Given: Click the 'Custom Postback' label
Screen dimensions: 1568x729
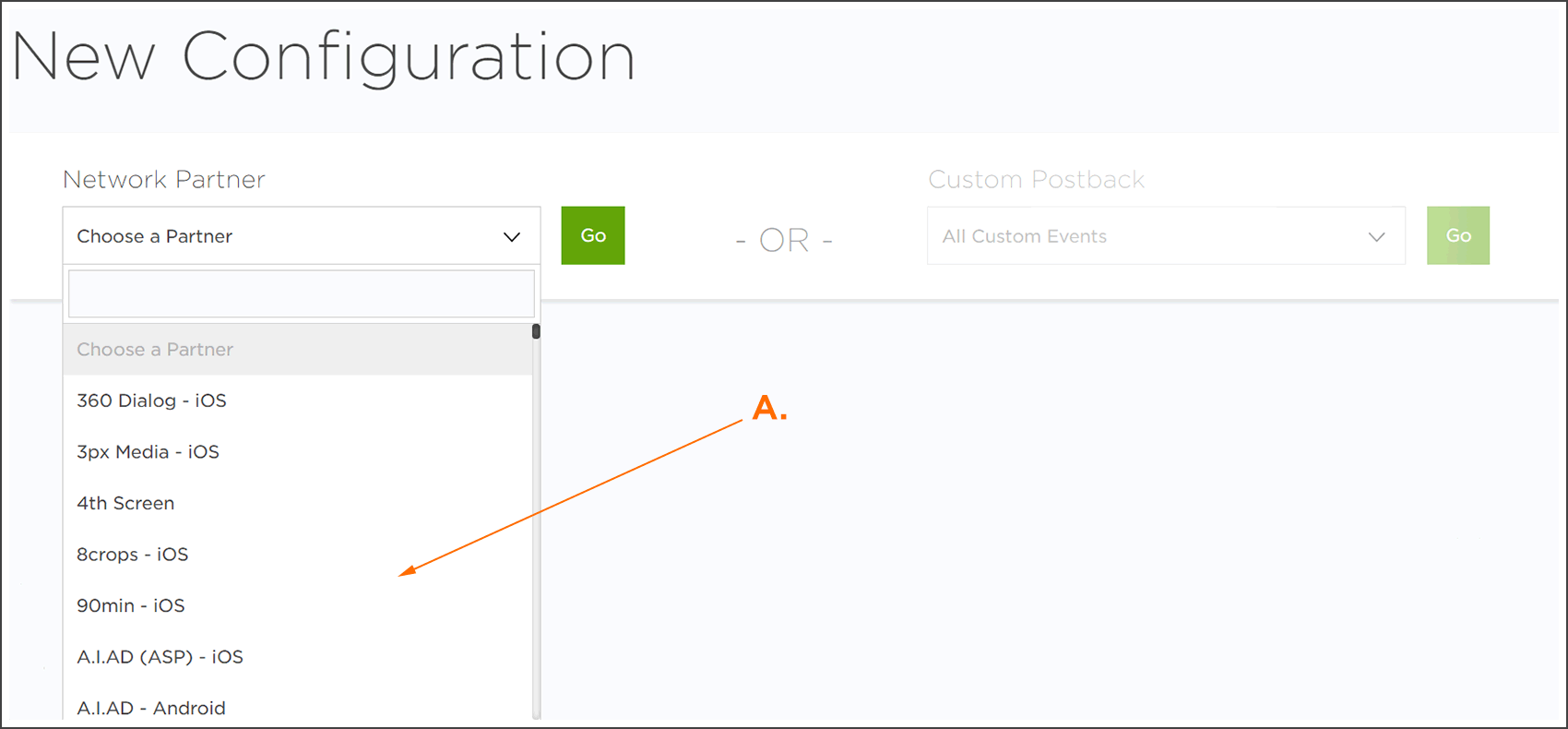Looking at the screenshot, I should tap(1036, 179).
